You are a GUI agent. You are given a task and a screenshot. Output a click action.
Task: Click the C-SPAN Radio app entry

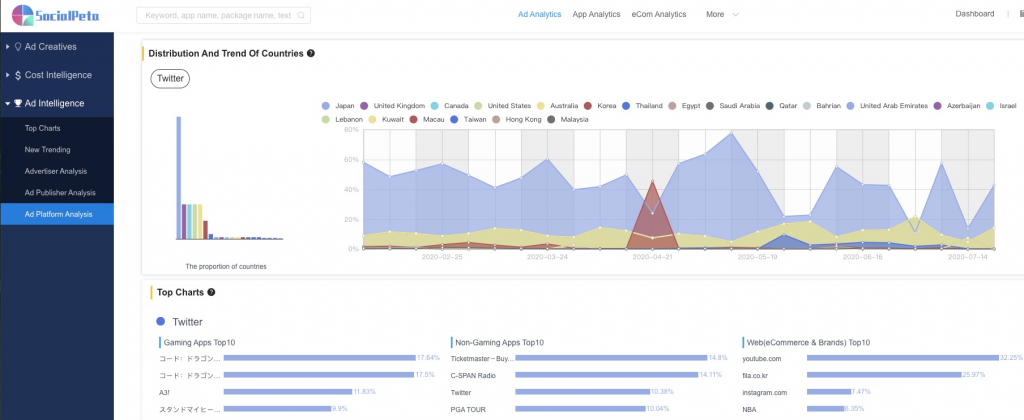[x=473, y=376]
